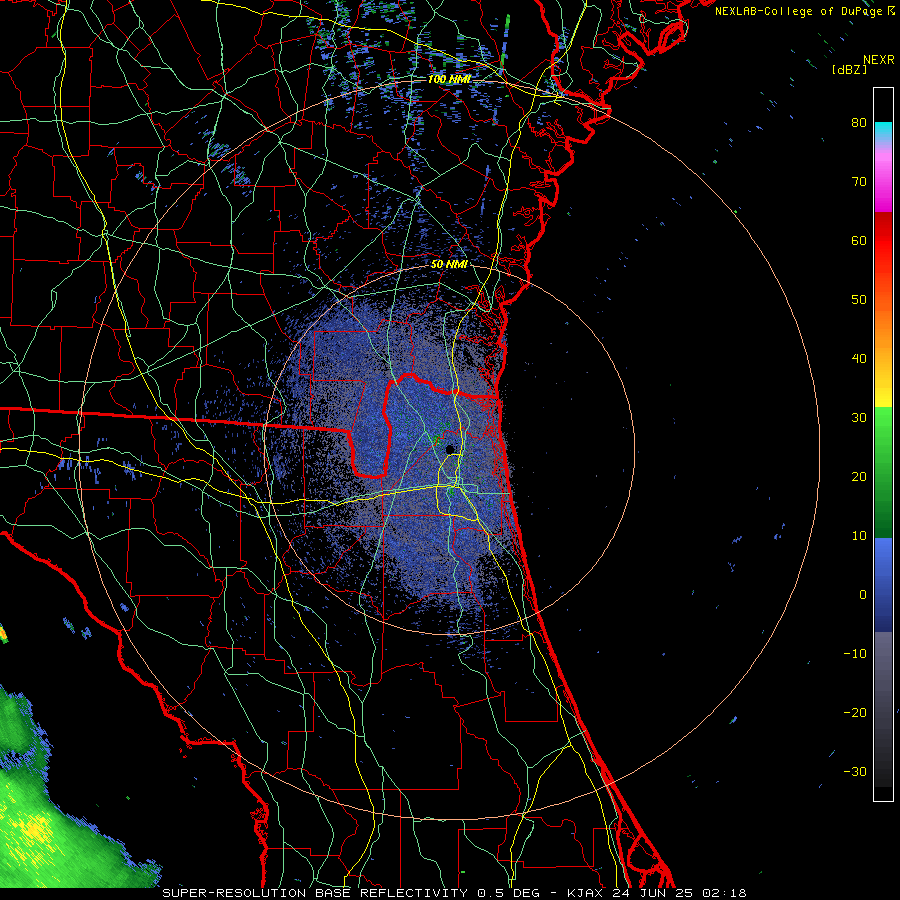Click the 70 value on the dBZ scale
900x900 pixels.
pos(859,181)
